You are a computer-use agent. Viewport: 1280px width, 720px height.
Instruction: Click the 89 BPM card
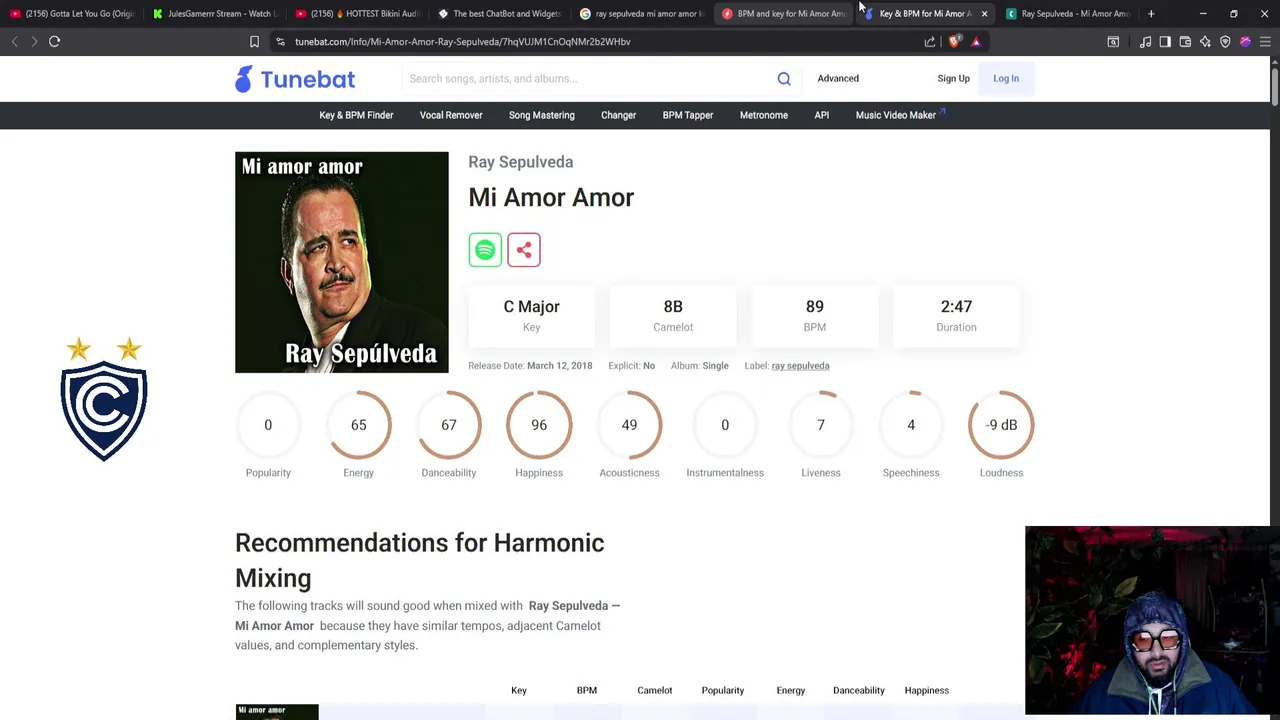815,315
